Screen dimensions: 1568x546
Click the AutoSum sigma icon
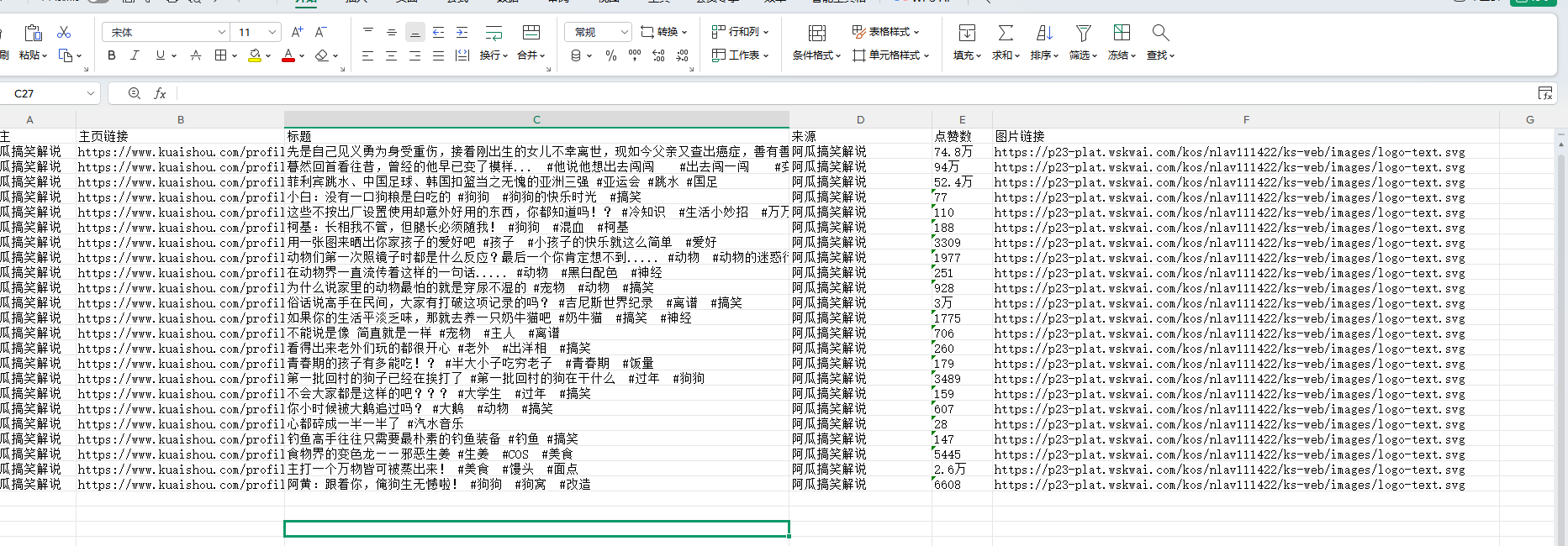pos(1006,33)
